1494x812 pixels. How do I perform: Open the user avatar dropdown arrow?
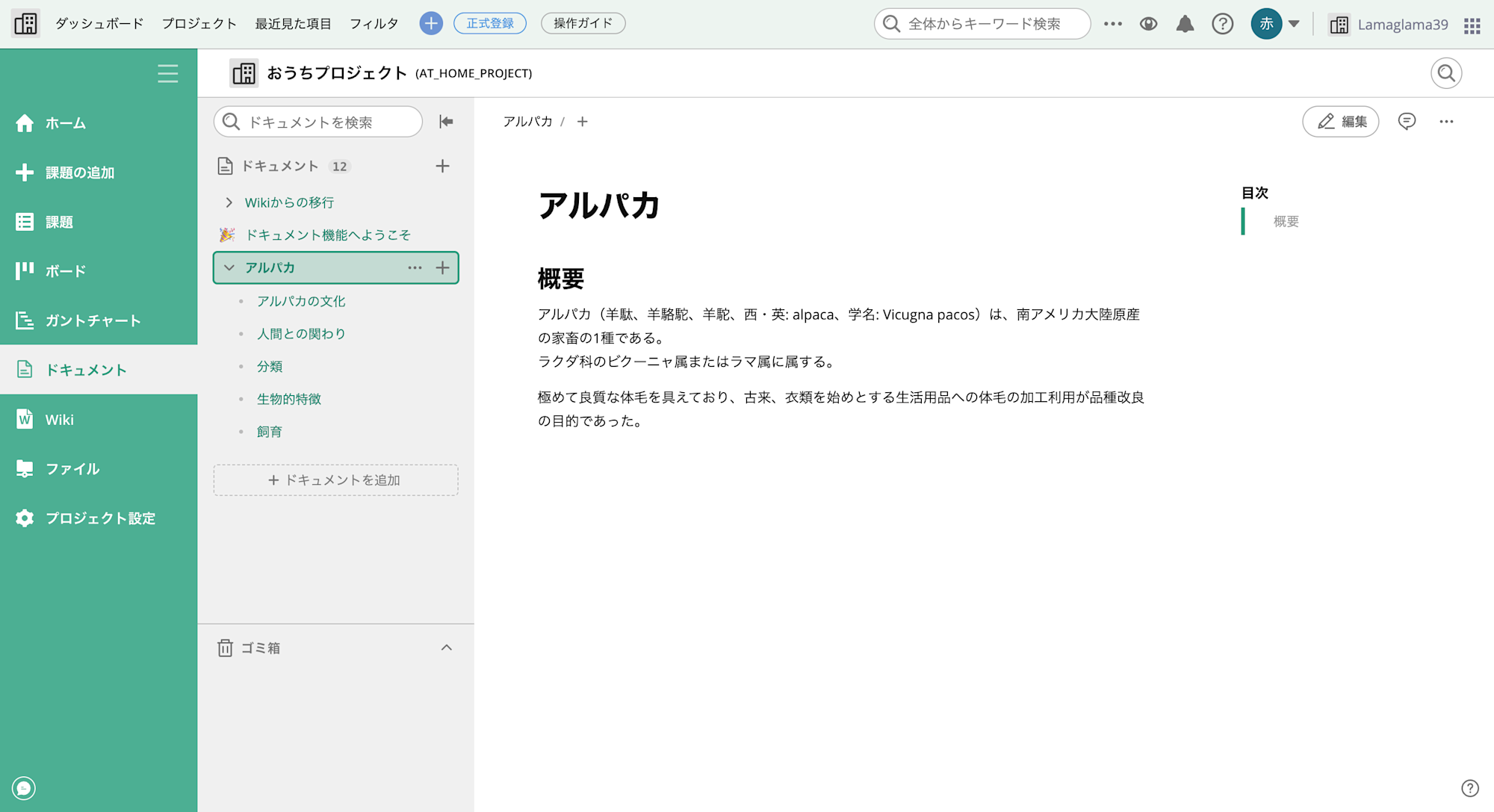1294,23
